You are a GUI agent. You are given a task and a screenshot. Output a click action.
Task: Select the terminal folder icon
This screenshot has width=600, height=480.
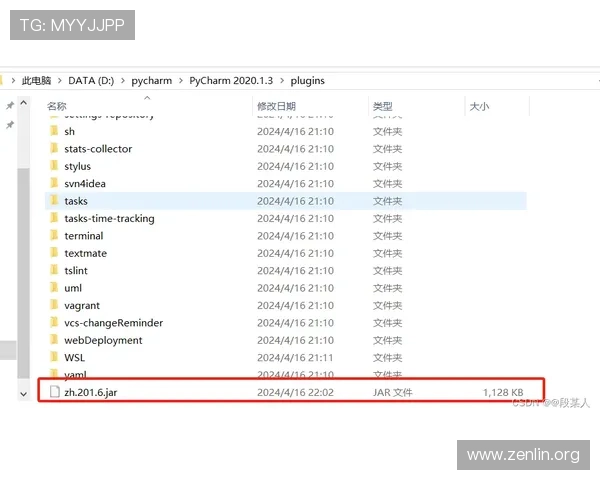pos(54,236)
